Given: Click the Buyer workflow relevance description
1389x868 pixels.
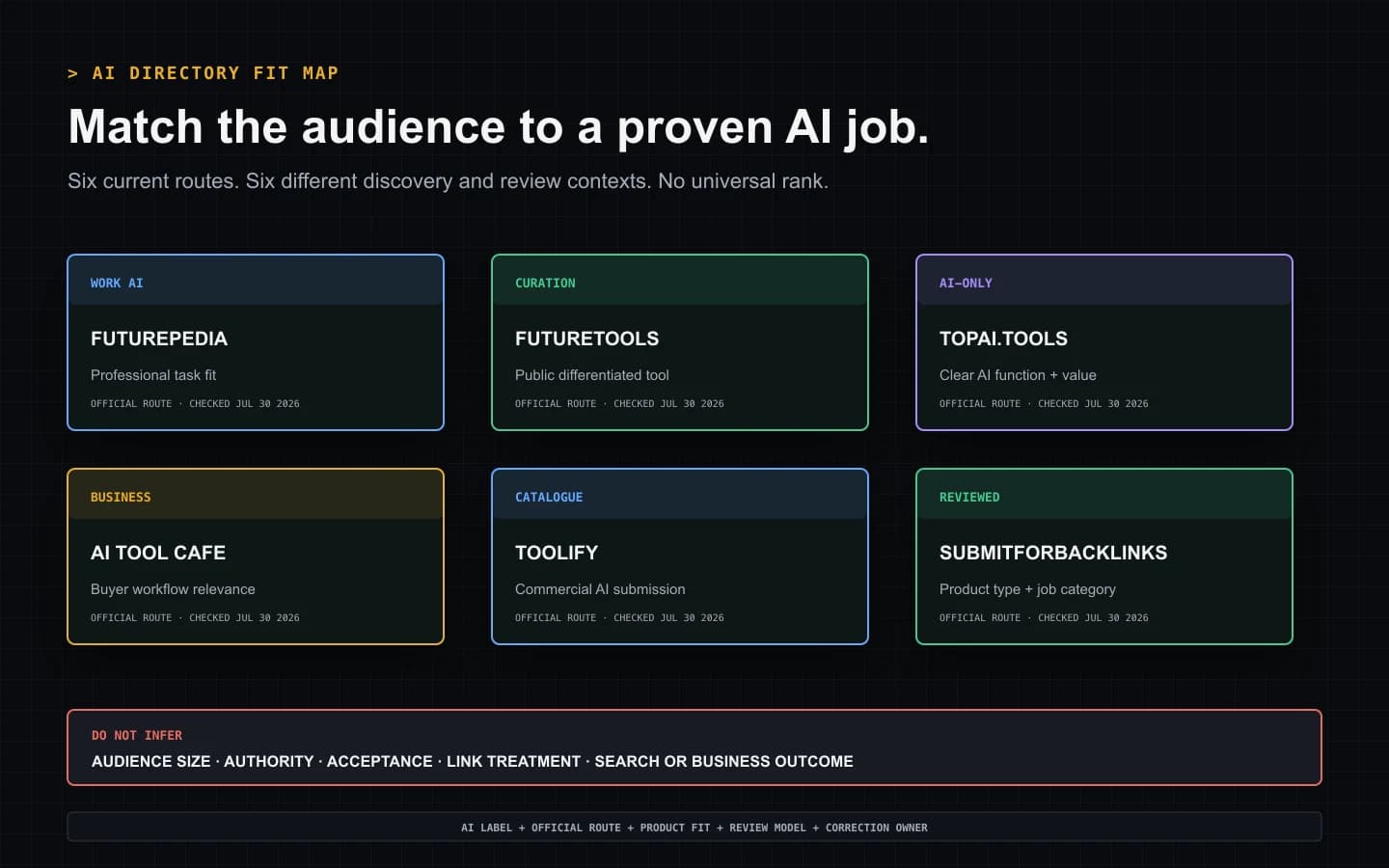Looking at the screenshot, I should (173, 589).
